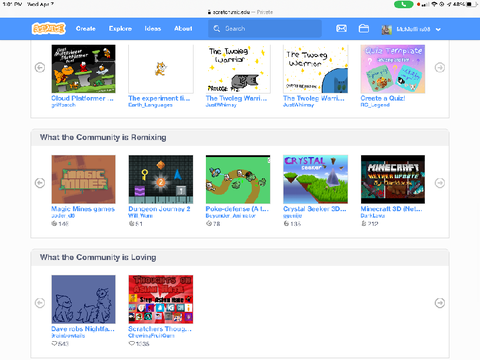The height and width of the screenshot is (360, 480).
Task: Go back in the top project carousel
Action: point(40,68)
